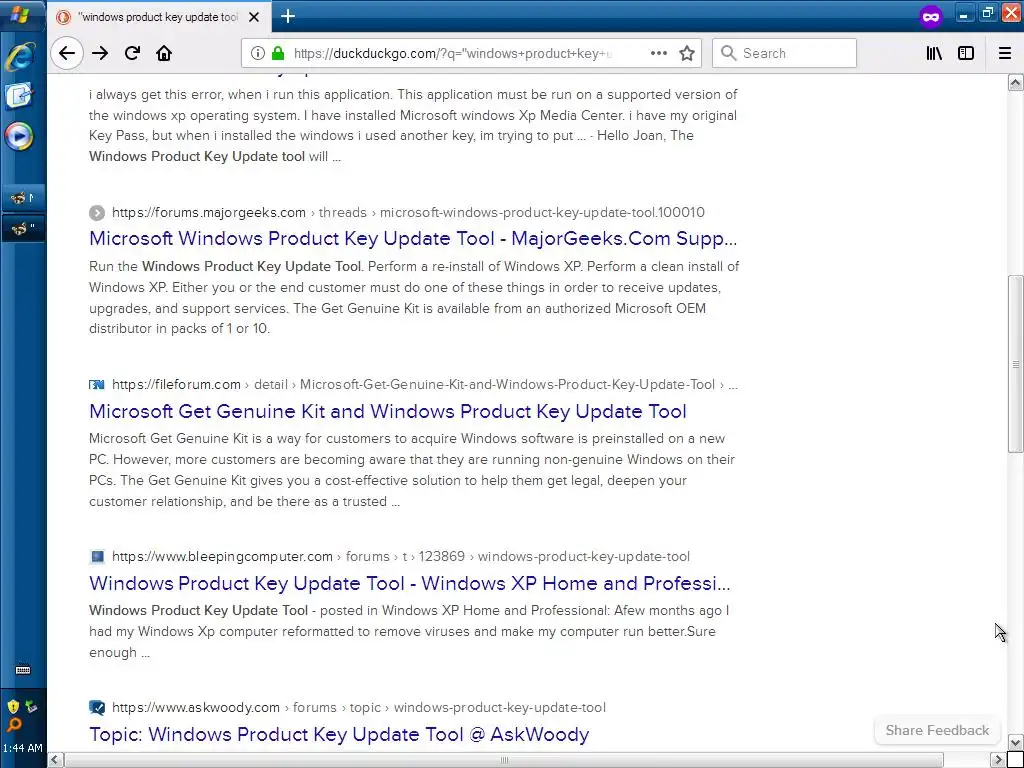The image size is (1024, 768).
Task: Open AskWoody Product Key Update Tool topic
Action: pos(339,734)
